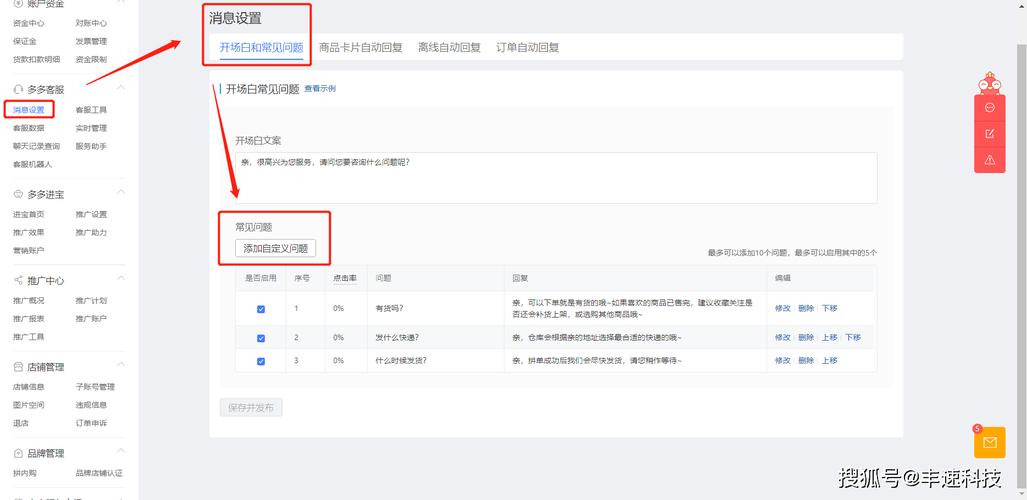
Task: Open 对账中心 in sidebar
Action: tap(91, 23)
